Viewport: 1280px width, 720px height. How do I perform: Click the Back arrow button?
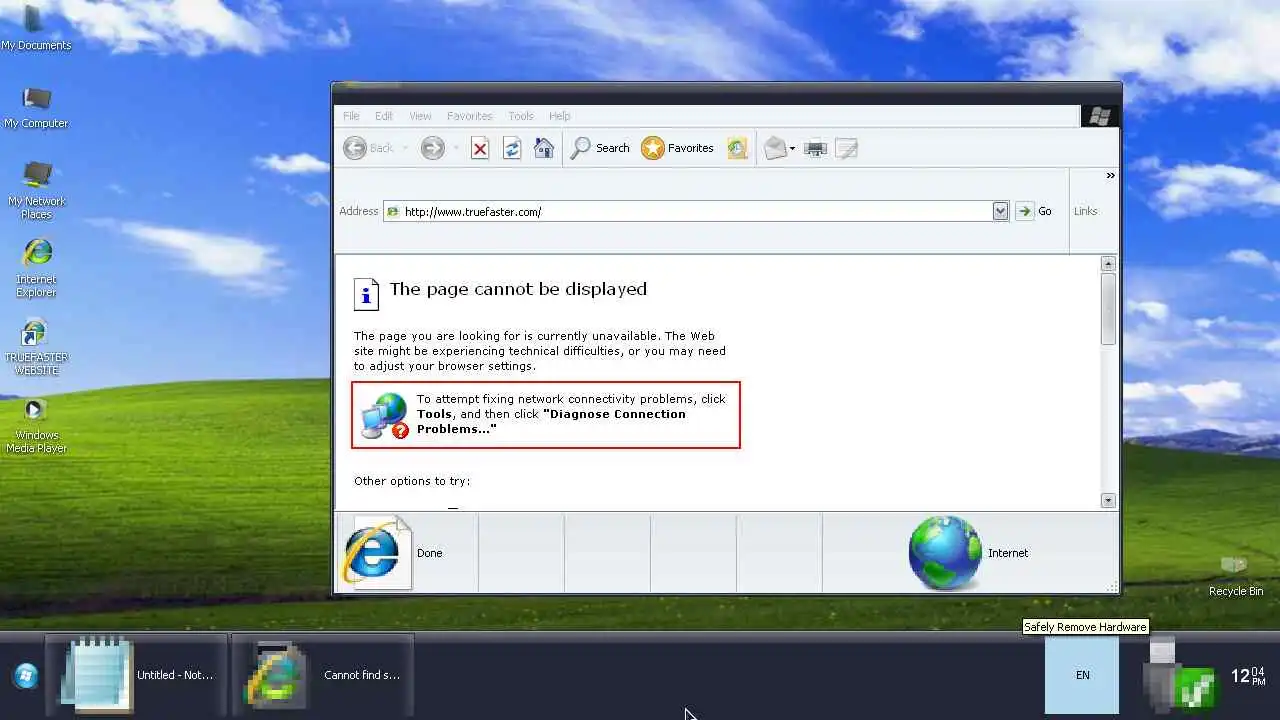click(355, 148)
